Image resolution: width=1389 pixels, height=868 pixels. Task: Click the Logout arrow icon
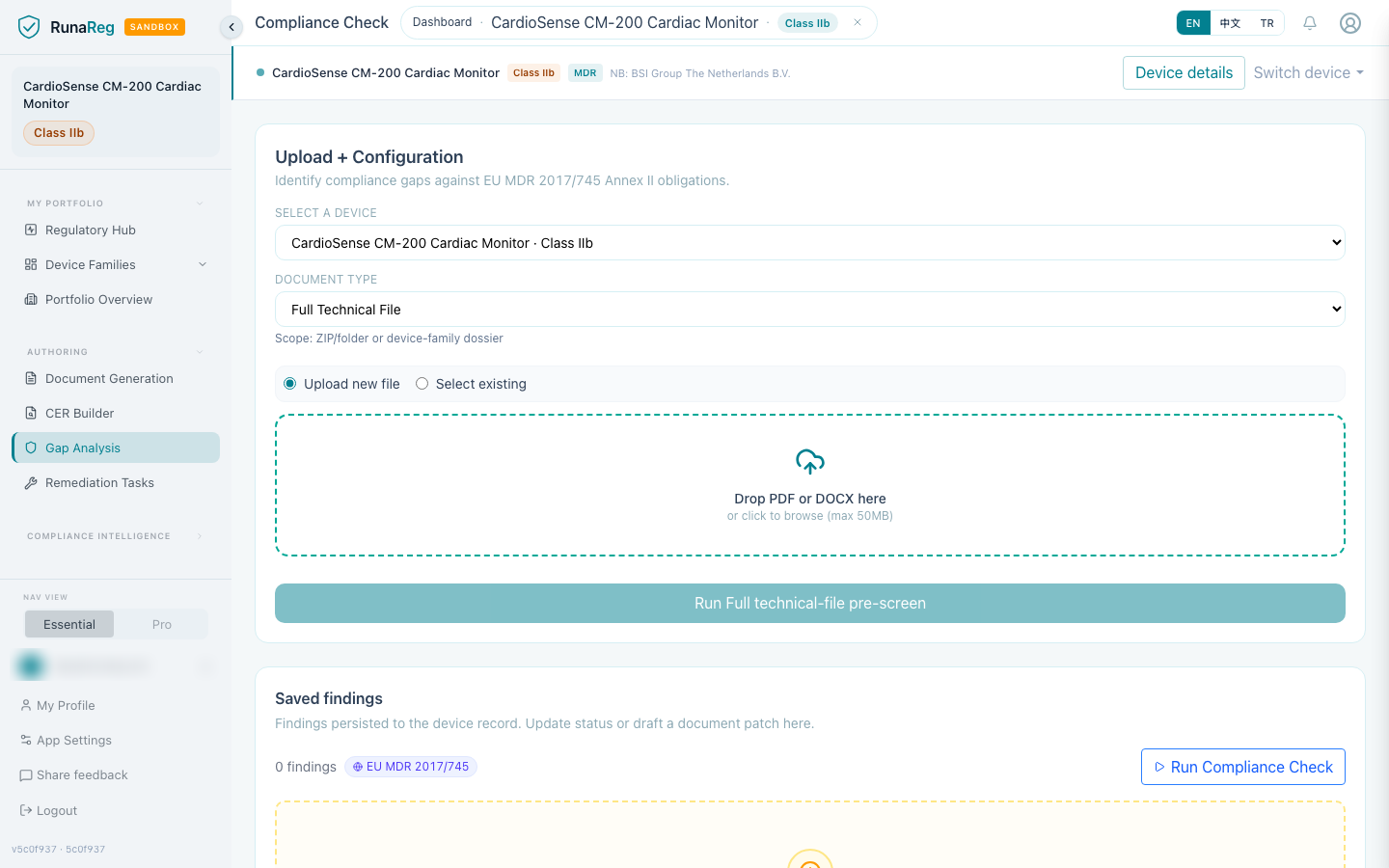(26, 810)
